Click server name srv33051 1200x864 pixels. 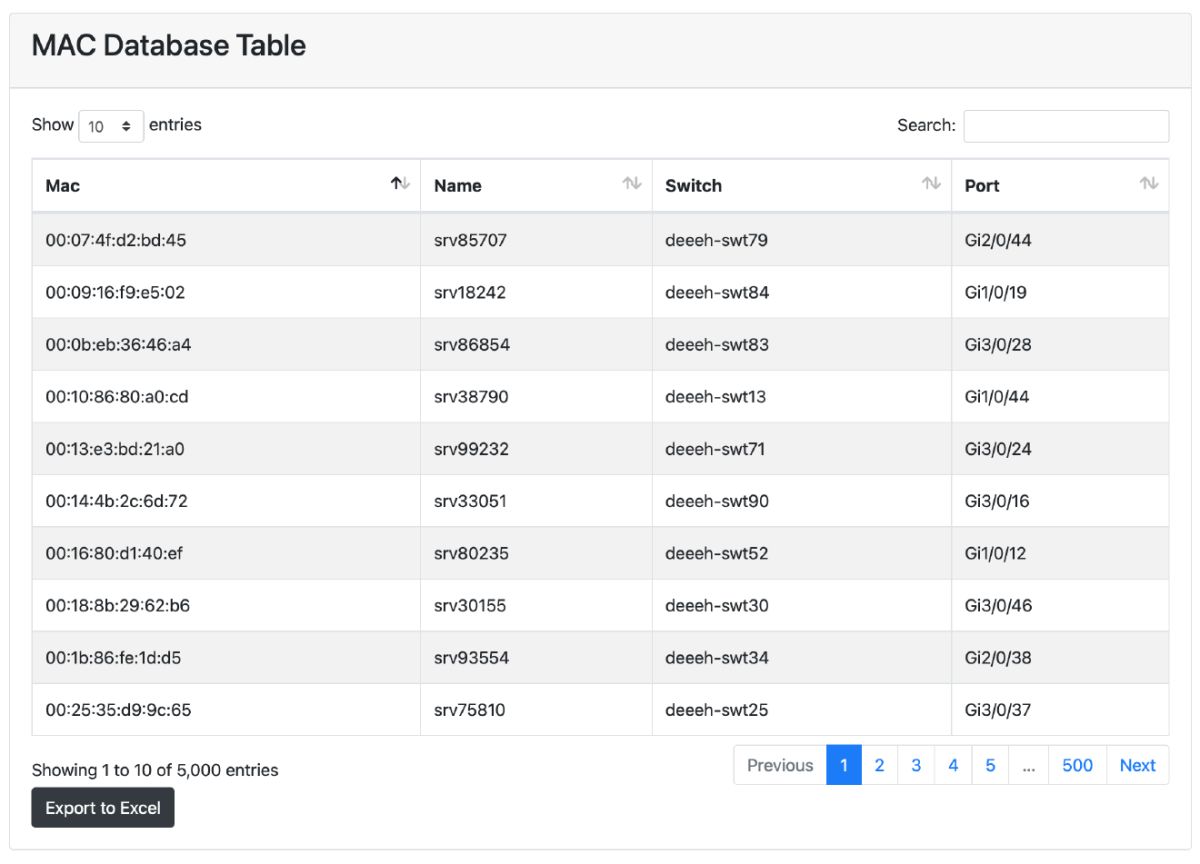(x=470, y=501)
